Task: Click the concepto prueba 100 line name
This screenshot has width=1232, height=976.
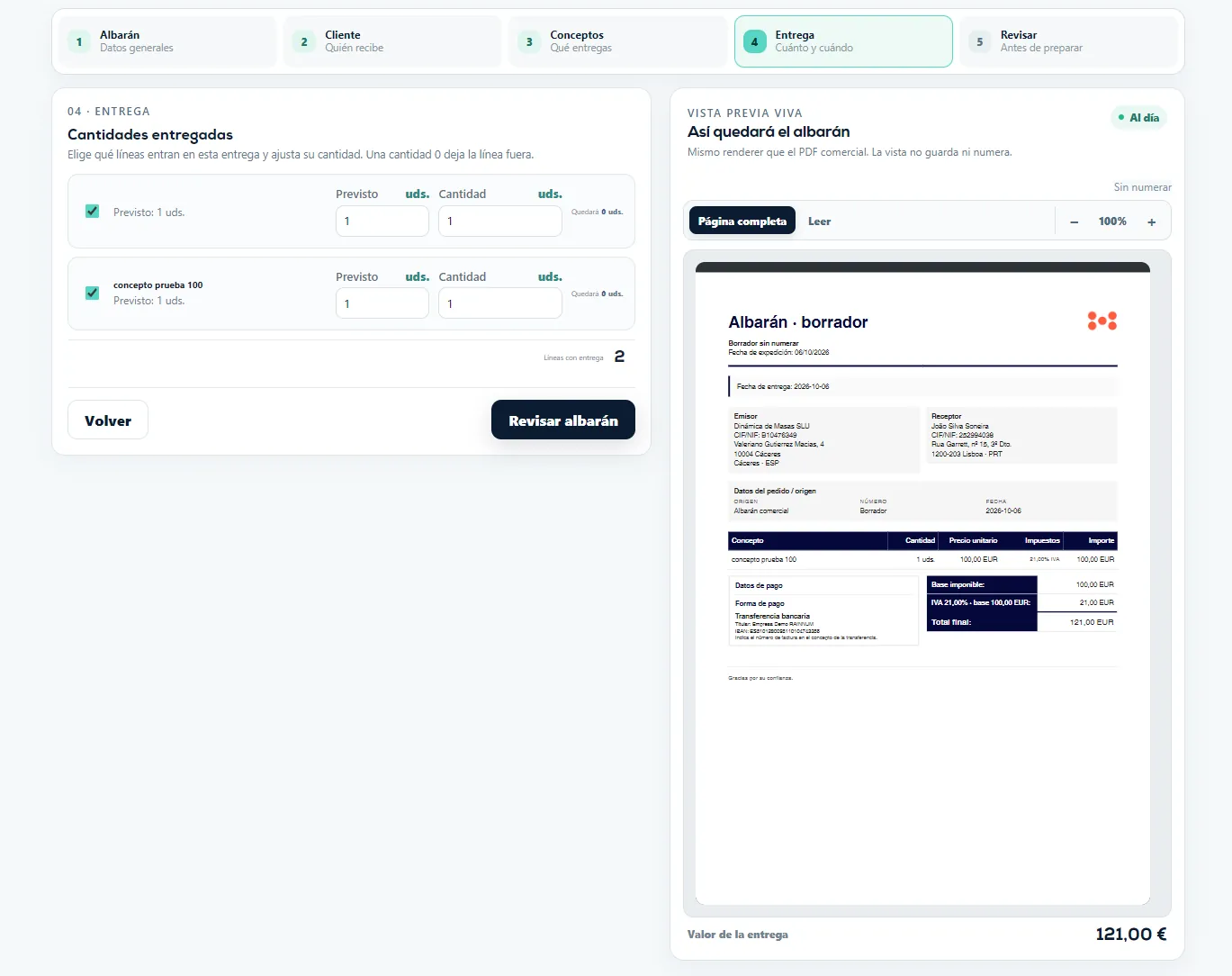Action: [158, 285]
